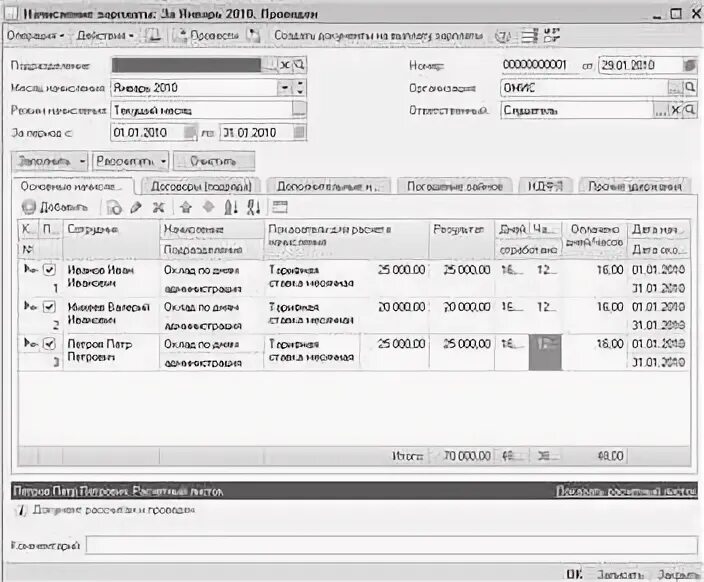Click the Очистить button
Screen dimensions: 704x582
(x=214, y=161)
